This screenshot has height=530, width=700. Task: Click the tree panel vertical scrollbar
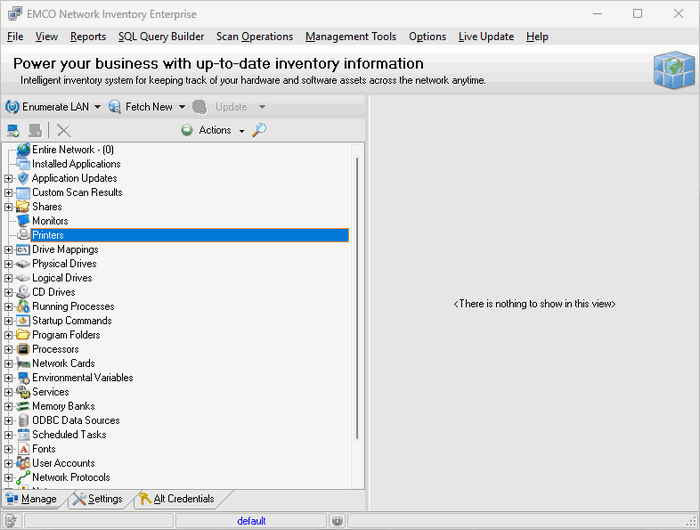(357, 300)
